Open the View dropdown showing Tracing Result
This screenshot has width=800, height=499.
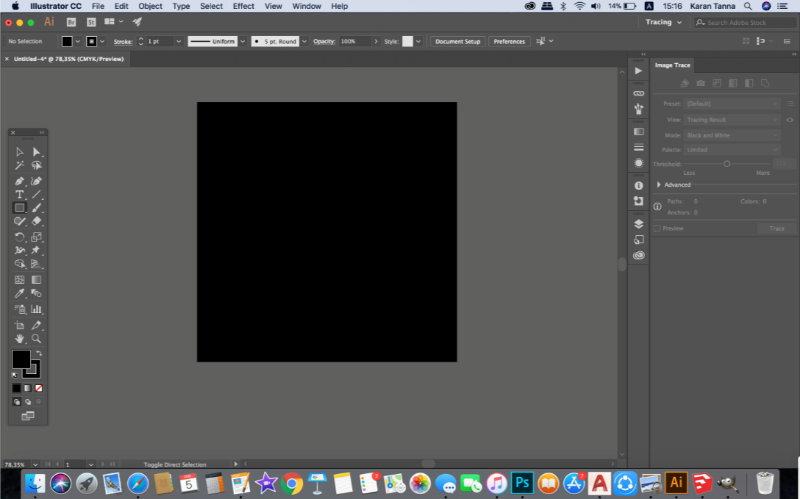[x=732, y=120]
